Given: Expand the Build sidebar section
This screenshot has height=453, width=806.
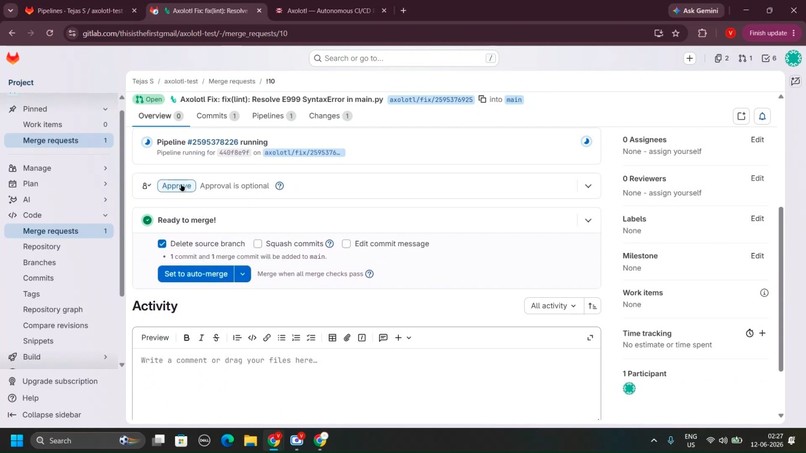Looking at the screenshot, I should (x=105, y=357).
